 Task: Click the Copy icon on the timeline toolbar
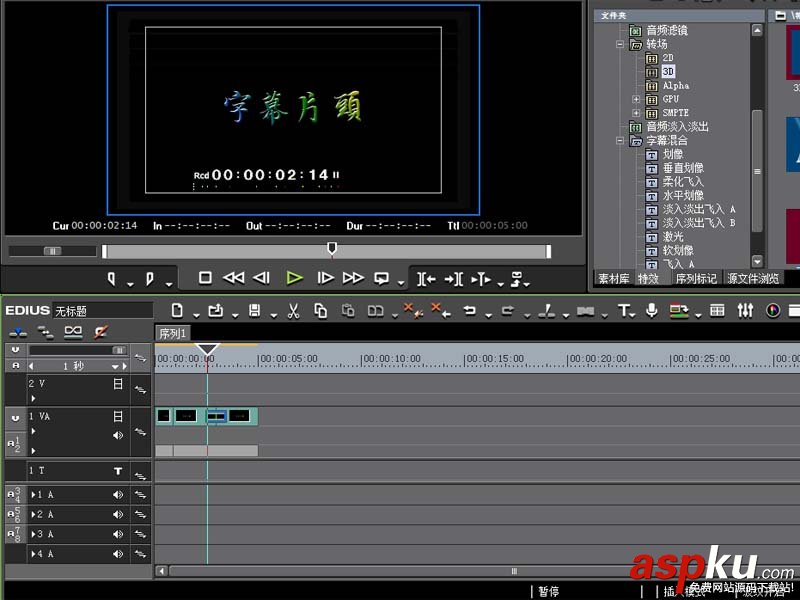(x=322, y=311)
